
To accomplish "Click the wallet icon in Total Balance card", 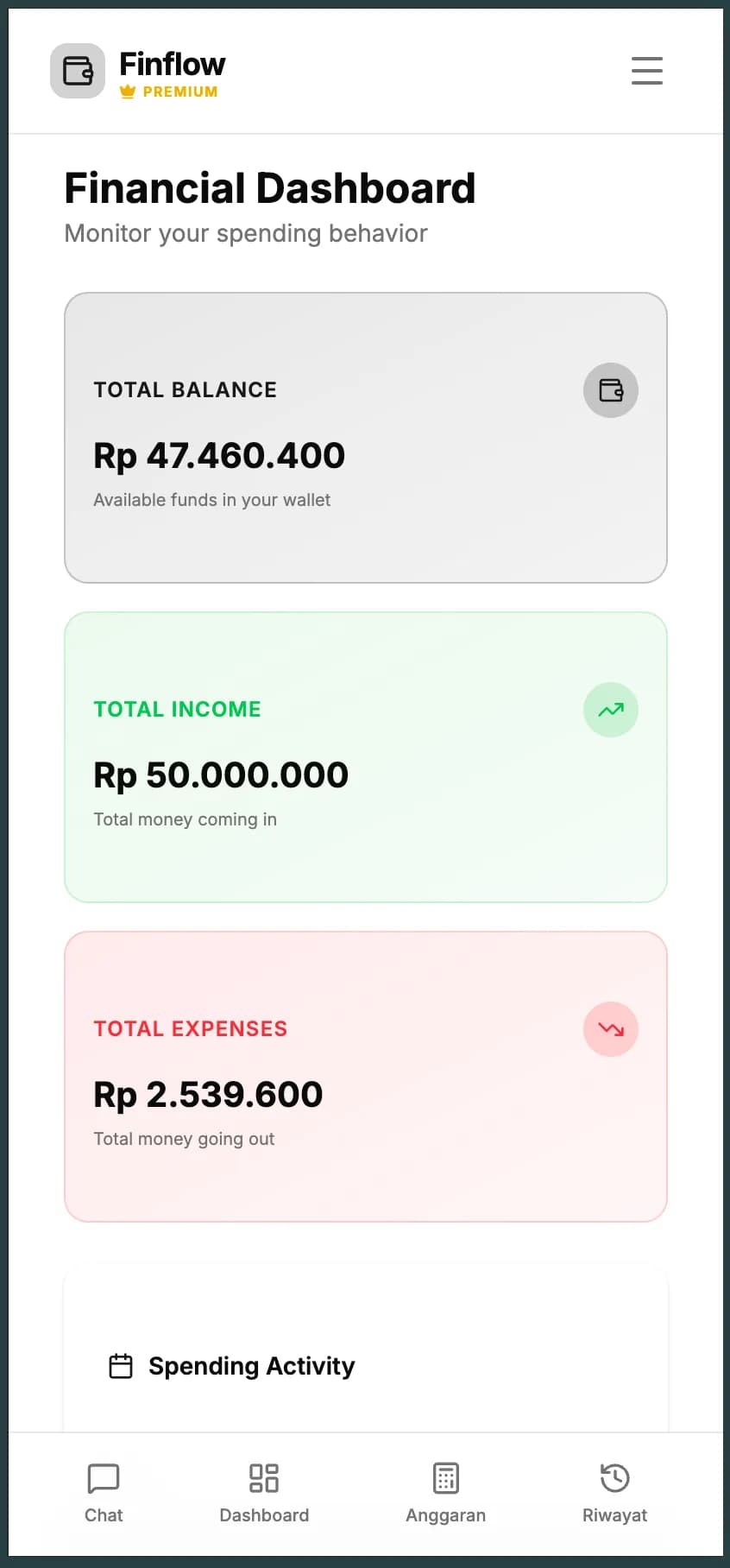I will (611, 390).
